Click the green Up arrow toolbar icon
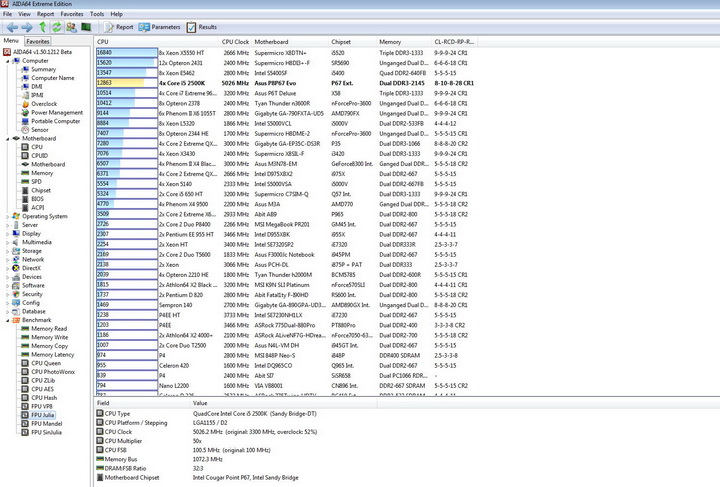The width and height of the screenshot is (720, 487). tap(42, 27)
